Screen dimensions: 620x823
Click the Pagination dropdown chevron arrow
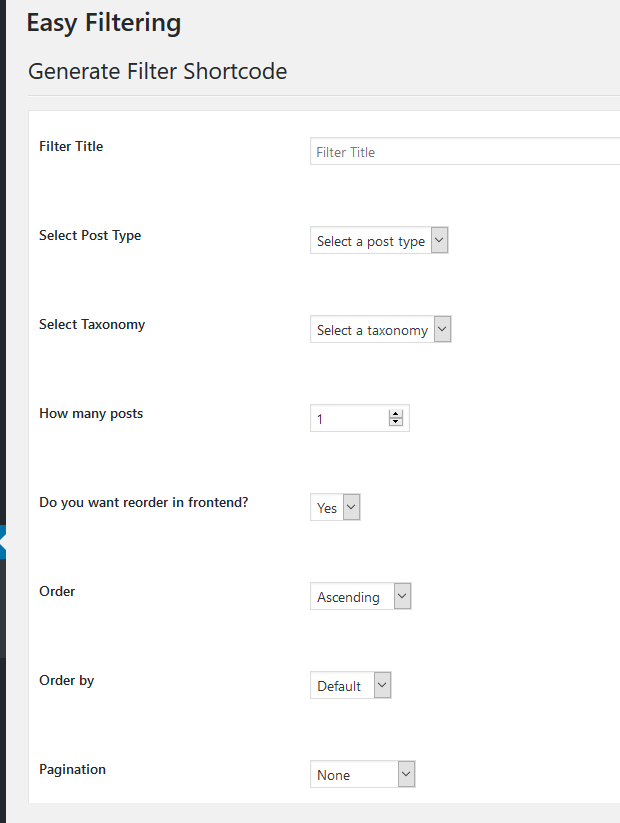pyautogui.click(x=406, y=774)
